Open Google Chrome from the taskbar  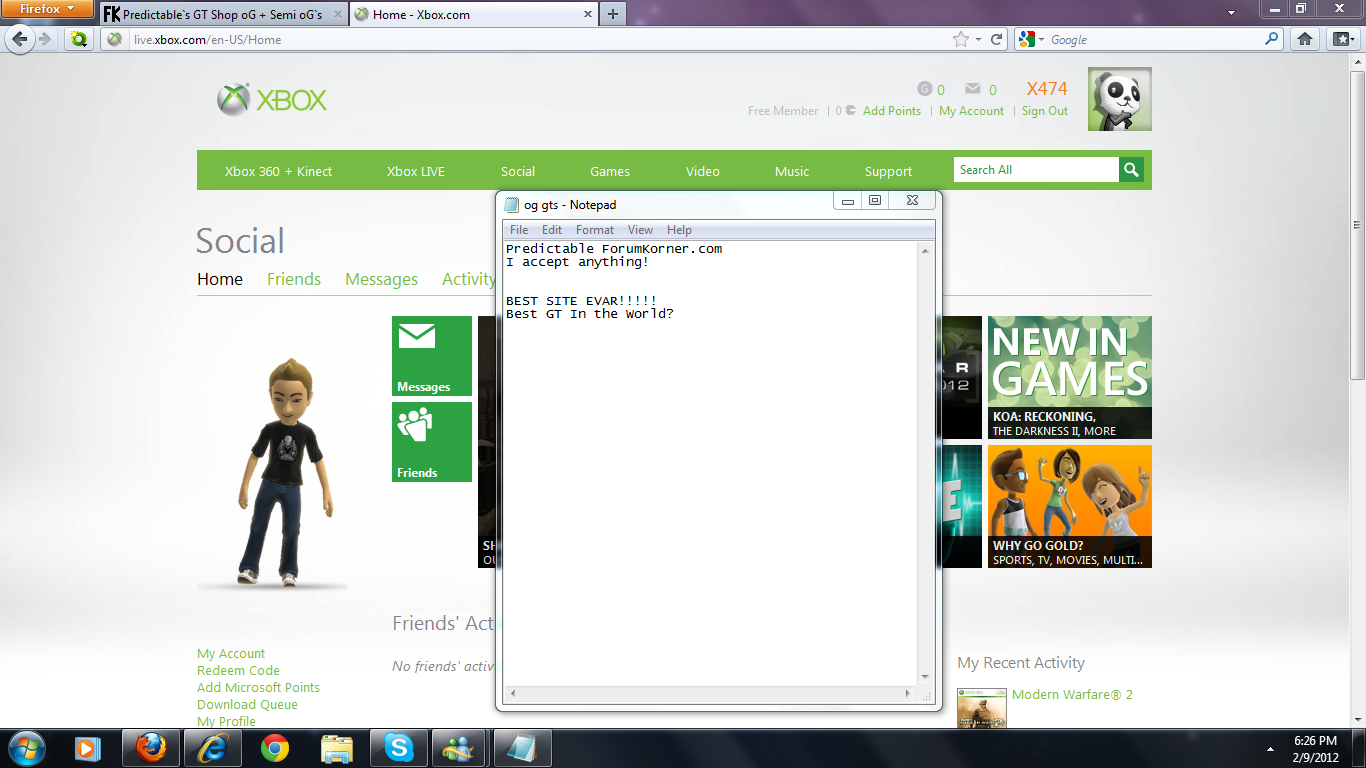click(275, 747)
